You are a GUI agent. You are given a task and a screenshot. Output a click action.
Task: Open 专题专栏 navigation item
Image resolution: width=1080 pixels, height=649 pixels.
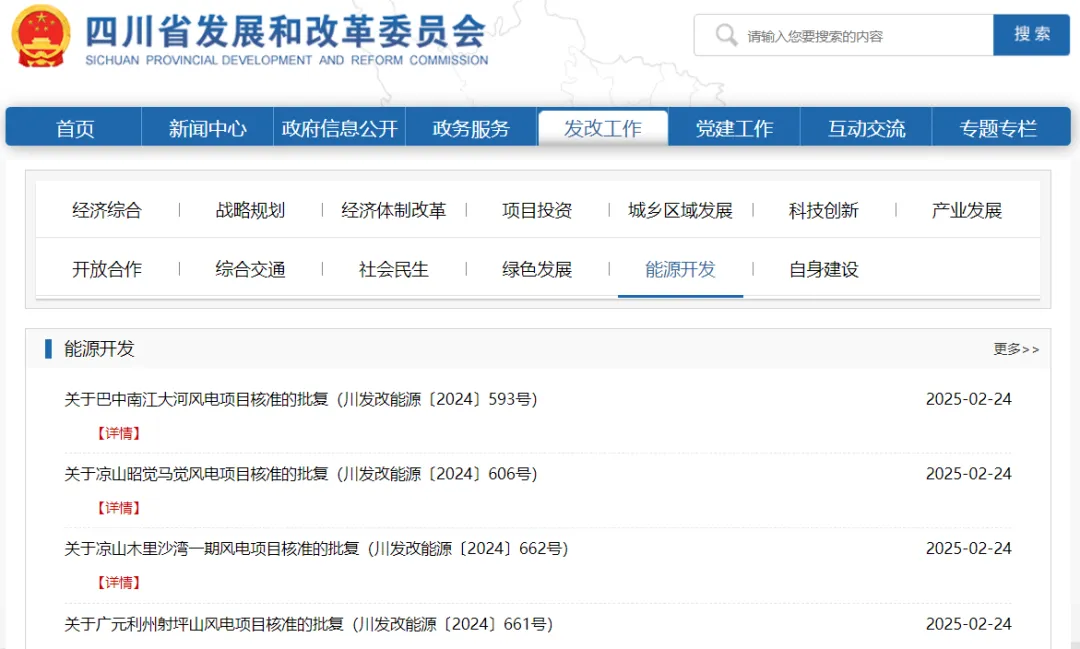(x=998, y=128)
